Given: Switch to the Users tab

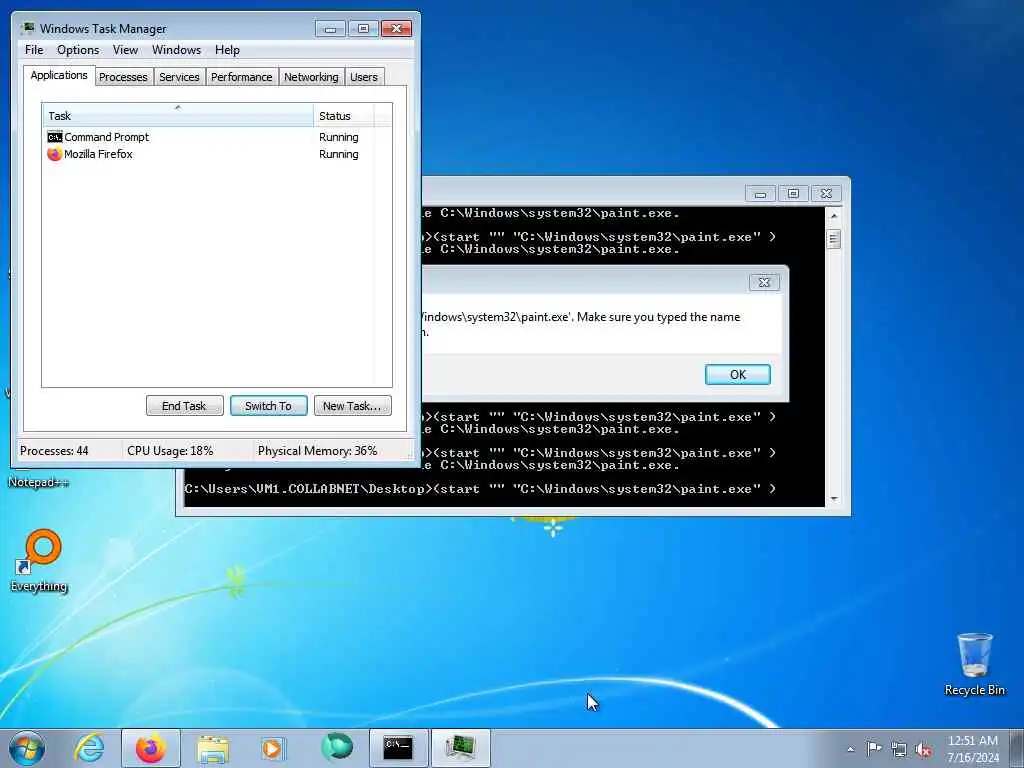Looking at the screenshot, I should tap(364, 77).
